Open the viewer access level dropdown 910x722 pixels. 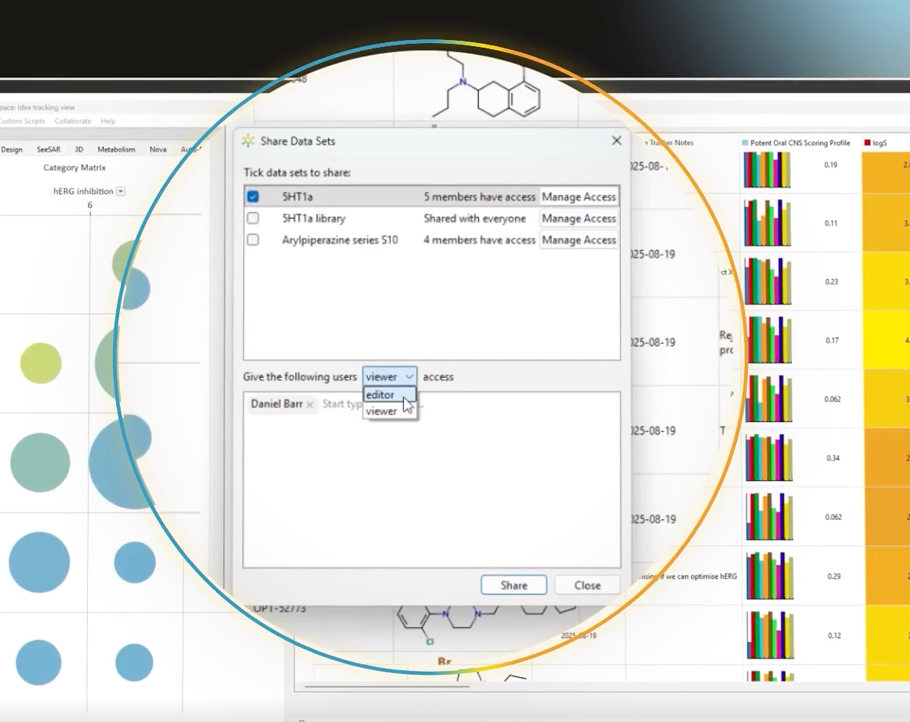click(x=389, y=377)
